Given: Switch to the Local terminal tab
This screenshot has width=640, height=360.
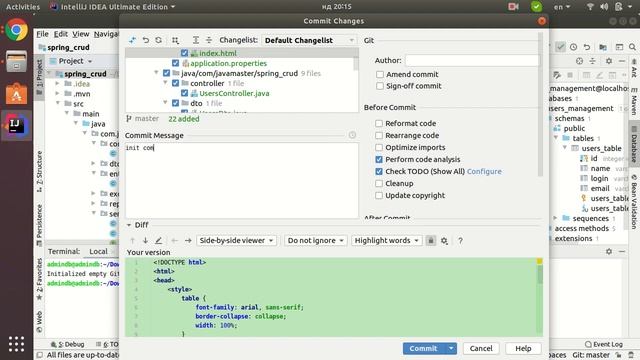Looking at the screenshot, I should (x=98, y=251).
